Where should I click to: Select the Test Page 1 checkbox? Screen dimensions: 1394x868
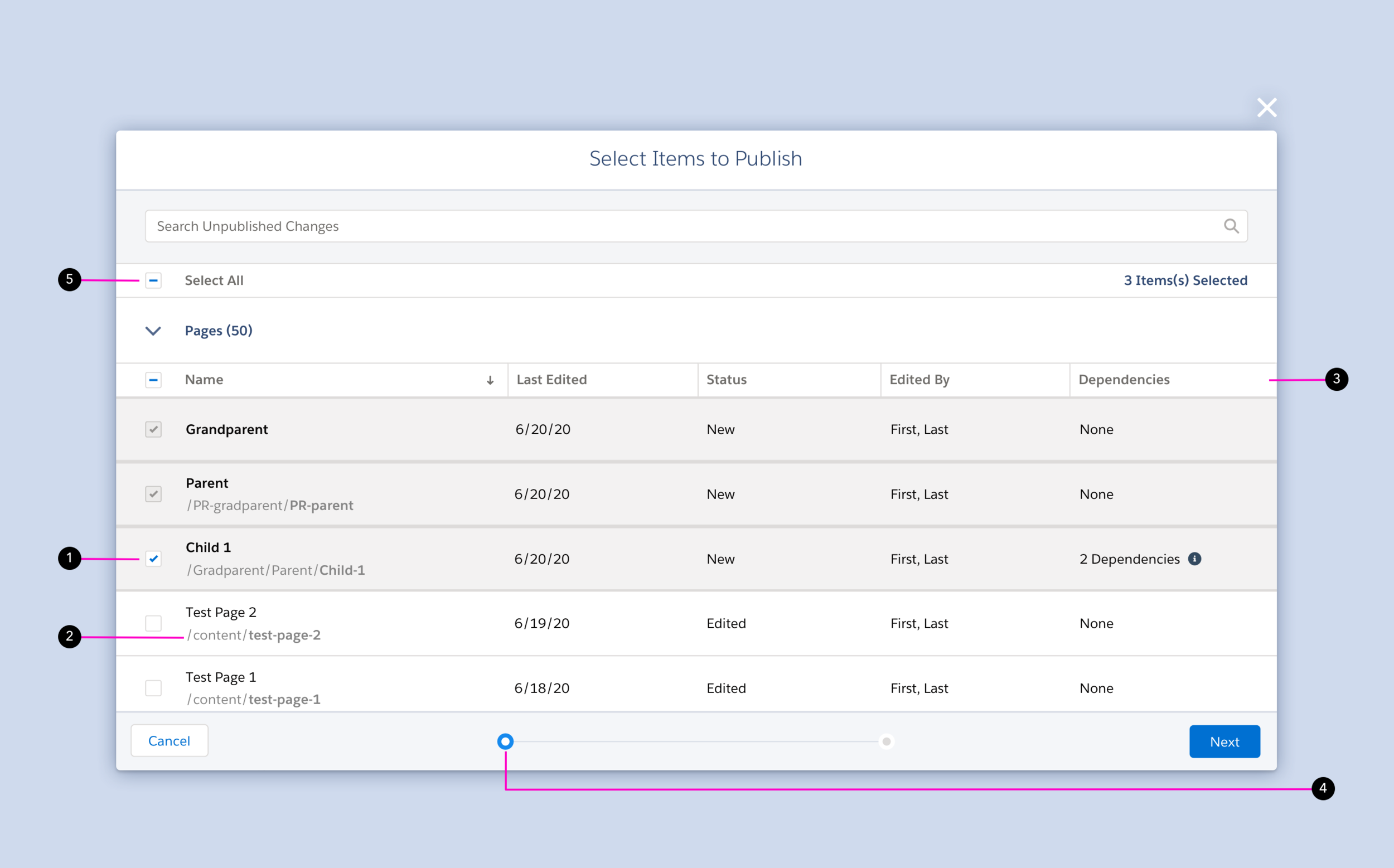pos(153,688)
